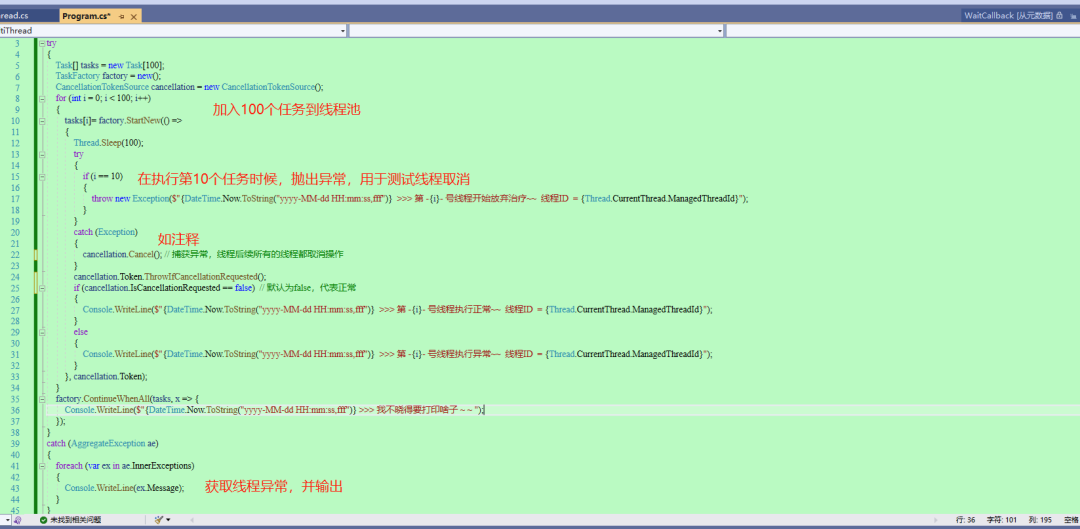Click the green no-issues checkmark icon
The image size is (1080, 529).
(43, 519)
